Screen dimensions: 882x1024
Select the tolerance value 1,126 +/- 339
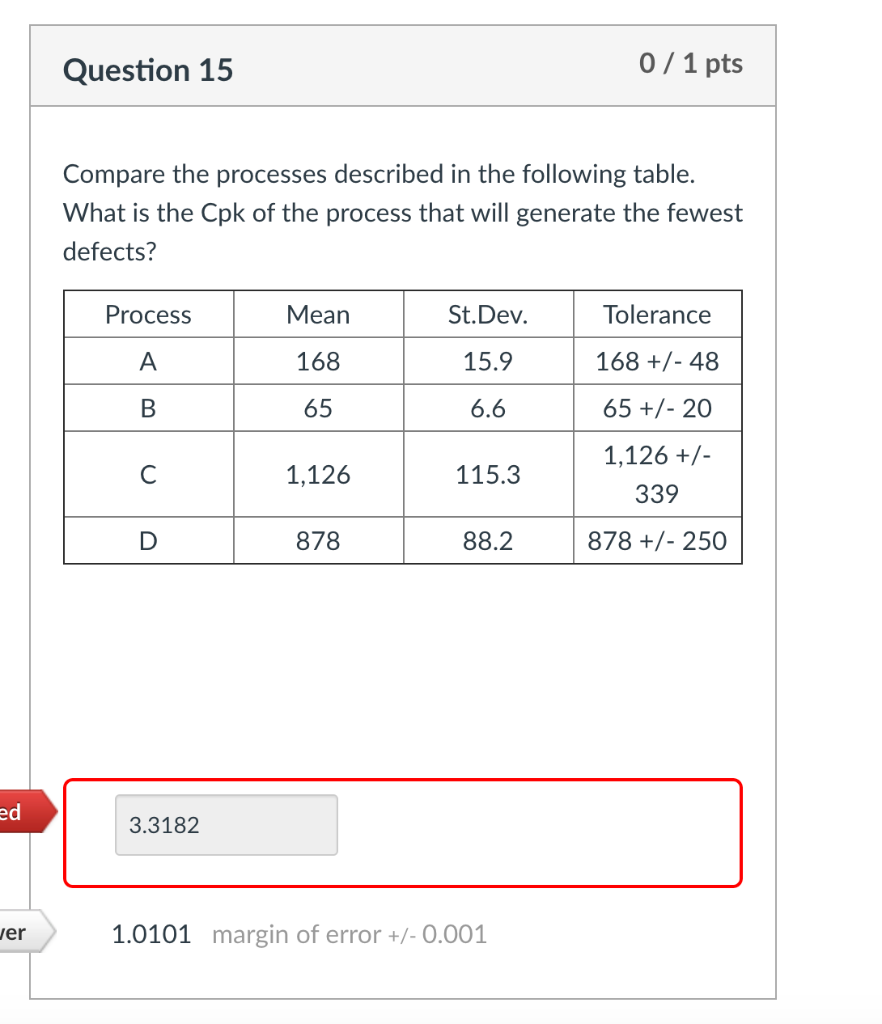tap(657, 474)
